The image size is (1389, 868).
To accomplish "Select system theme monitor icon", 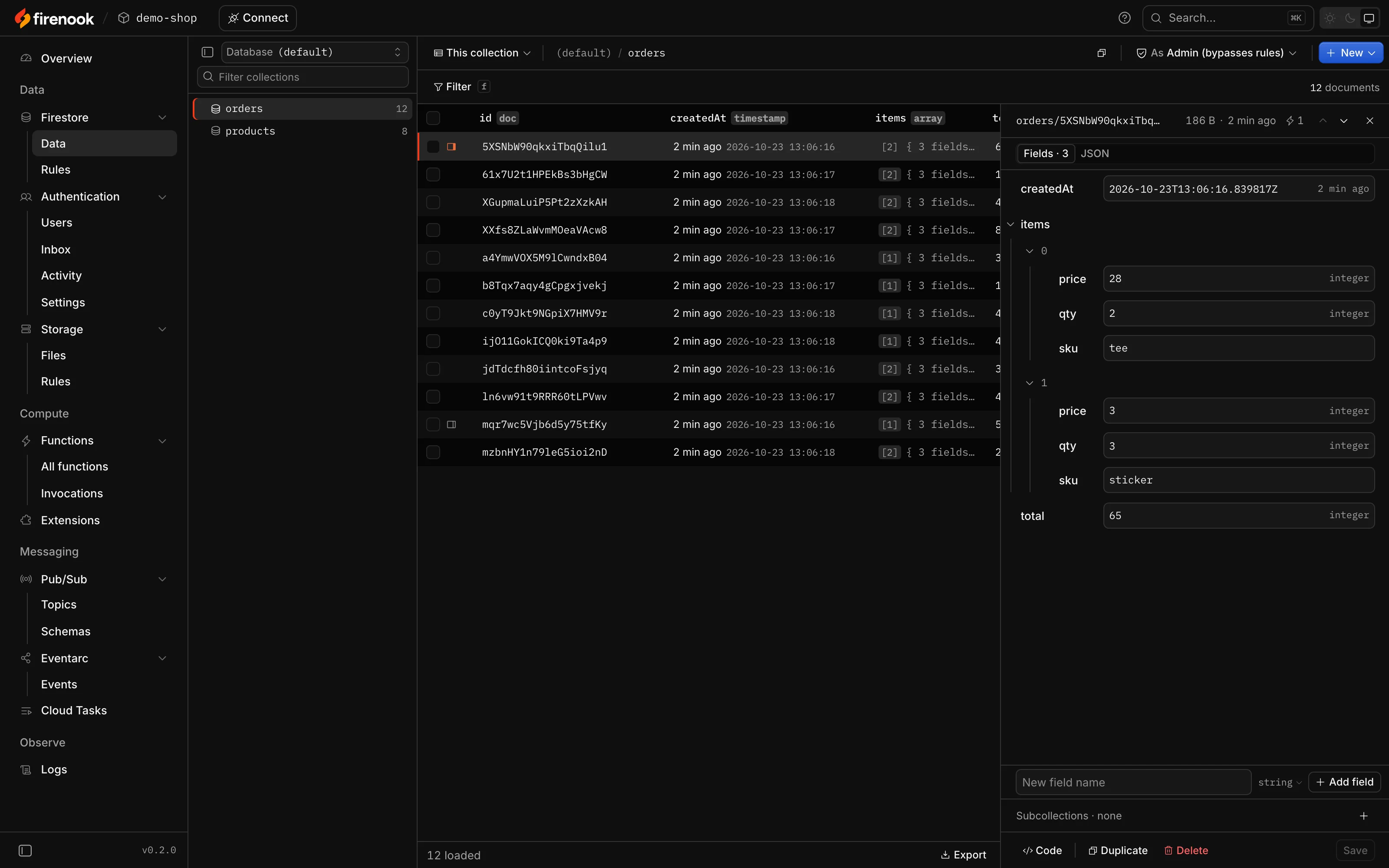I will pyautogui.click(x=1369, y=18).
